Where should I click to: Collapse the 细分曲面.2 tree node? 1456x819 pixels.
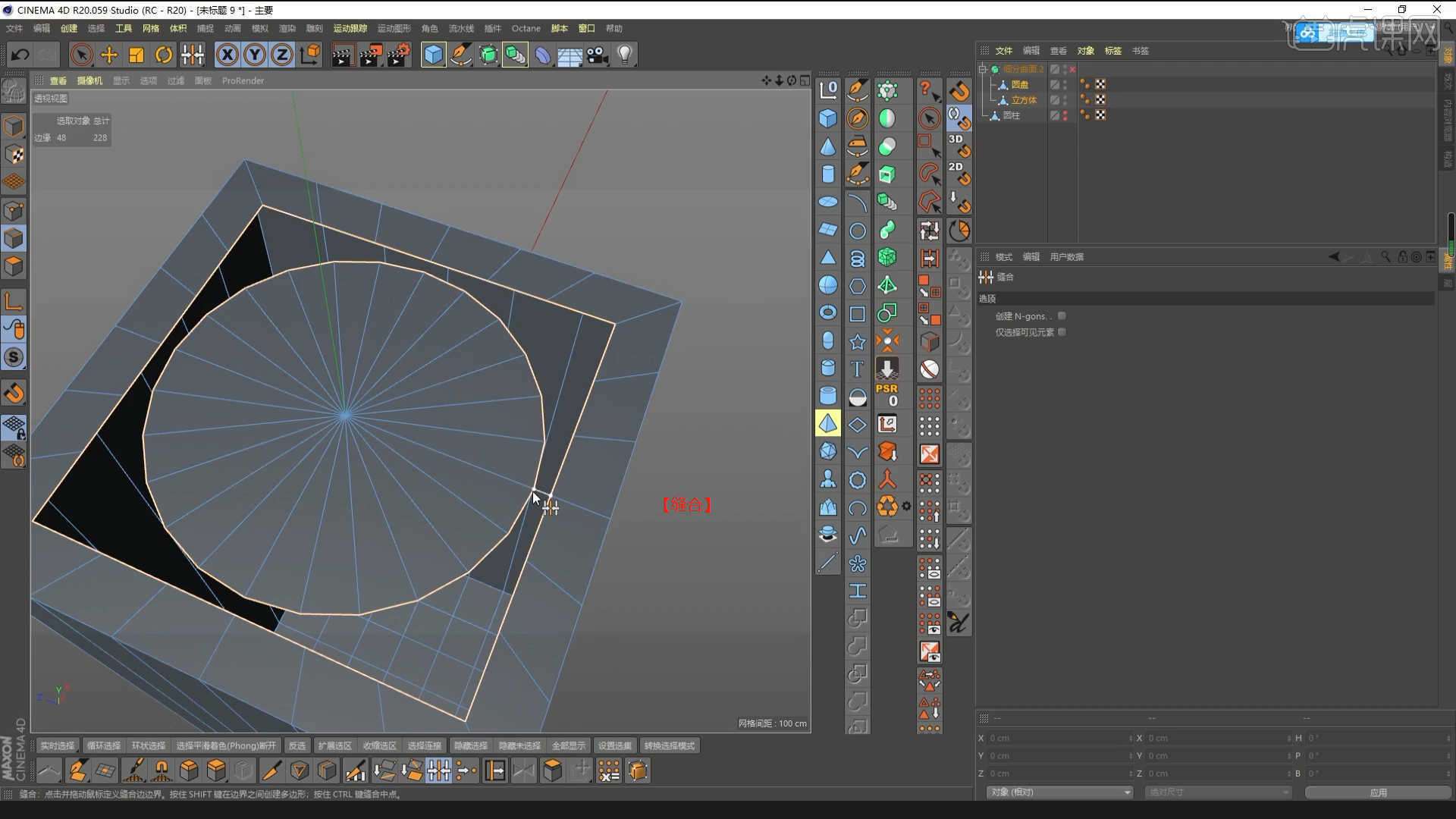984,69
